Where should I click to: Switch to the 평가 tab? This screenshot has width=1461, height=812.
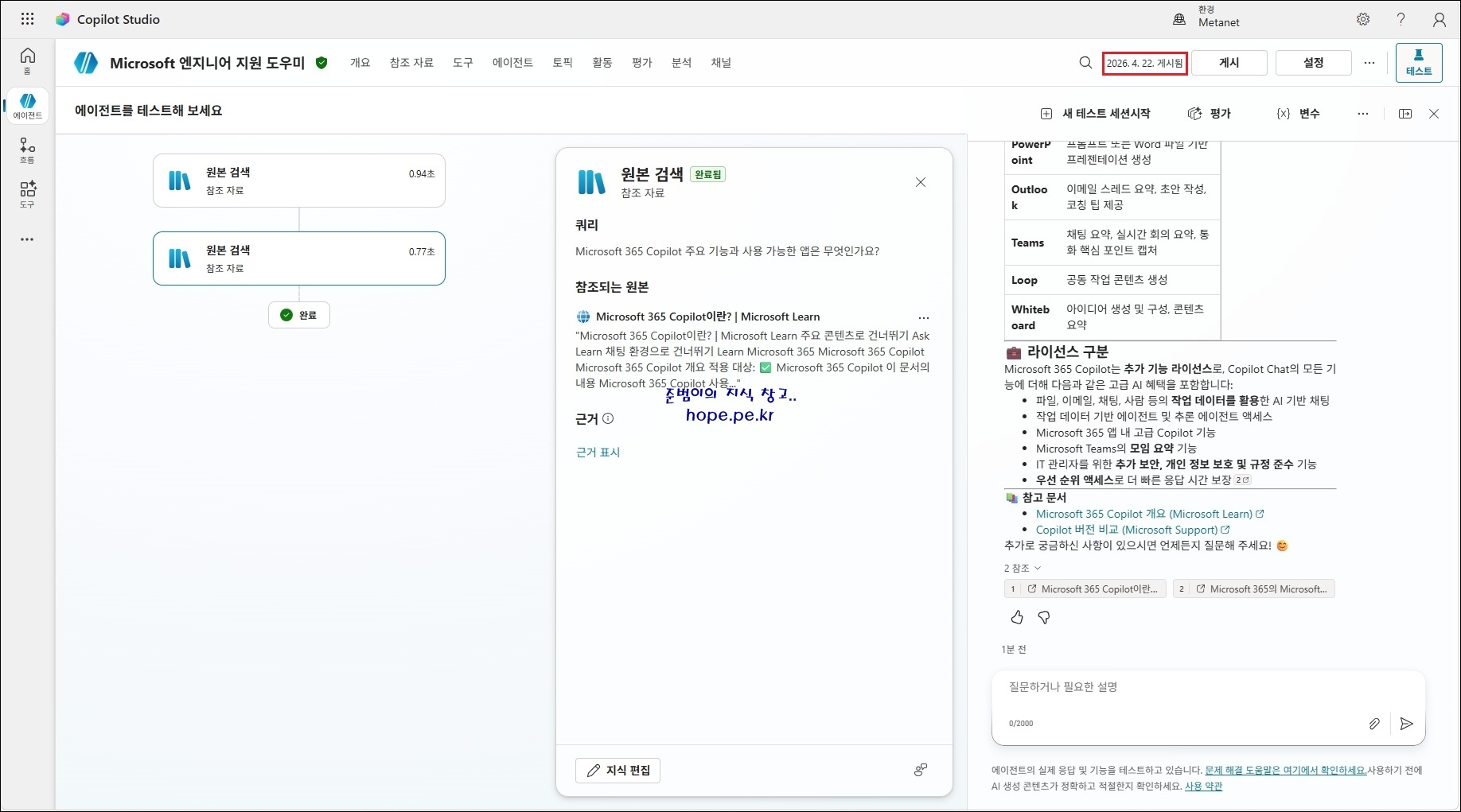click(x=642, y=63)
